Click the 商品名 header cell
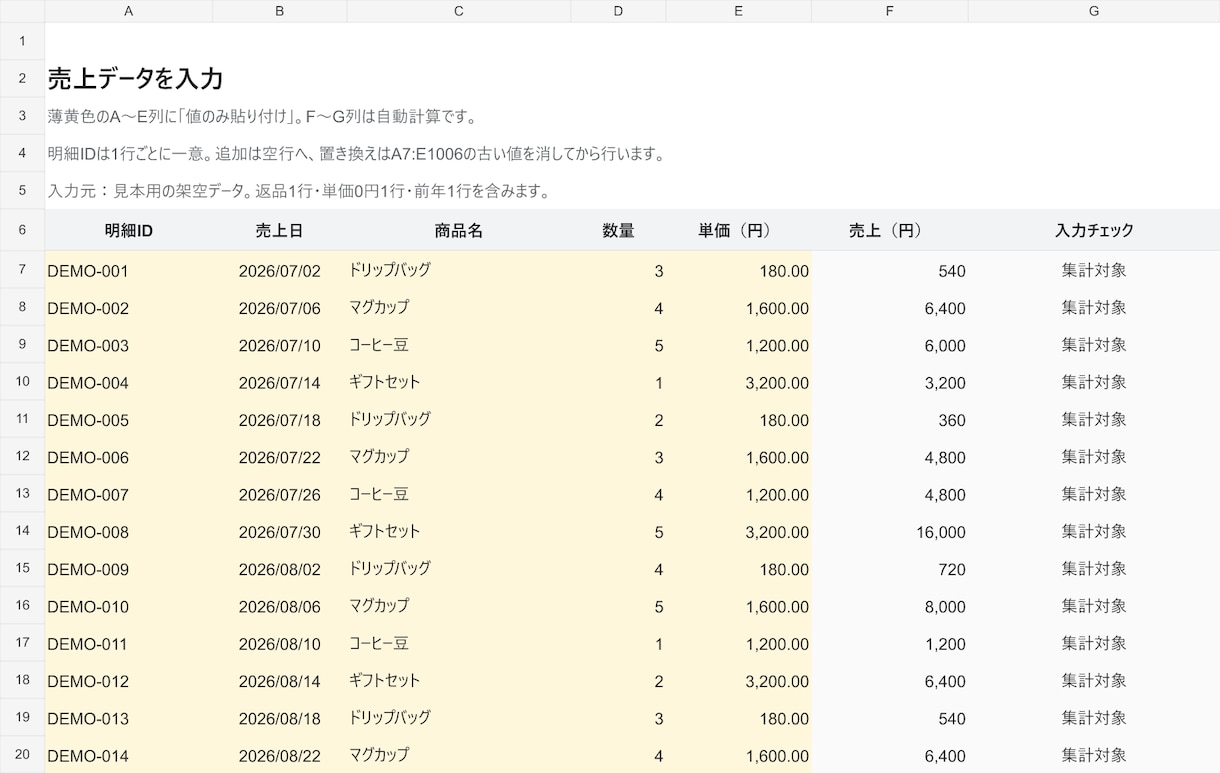Image resolution: width=1220 pixels, height=773 pixels. (459, 231)
